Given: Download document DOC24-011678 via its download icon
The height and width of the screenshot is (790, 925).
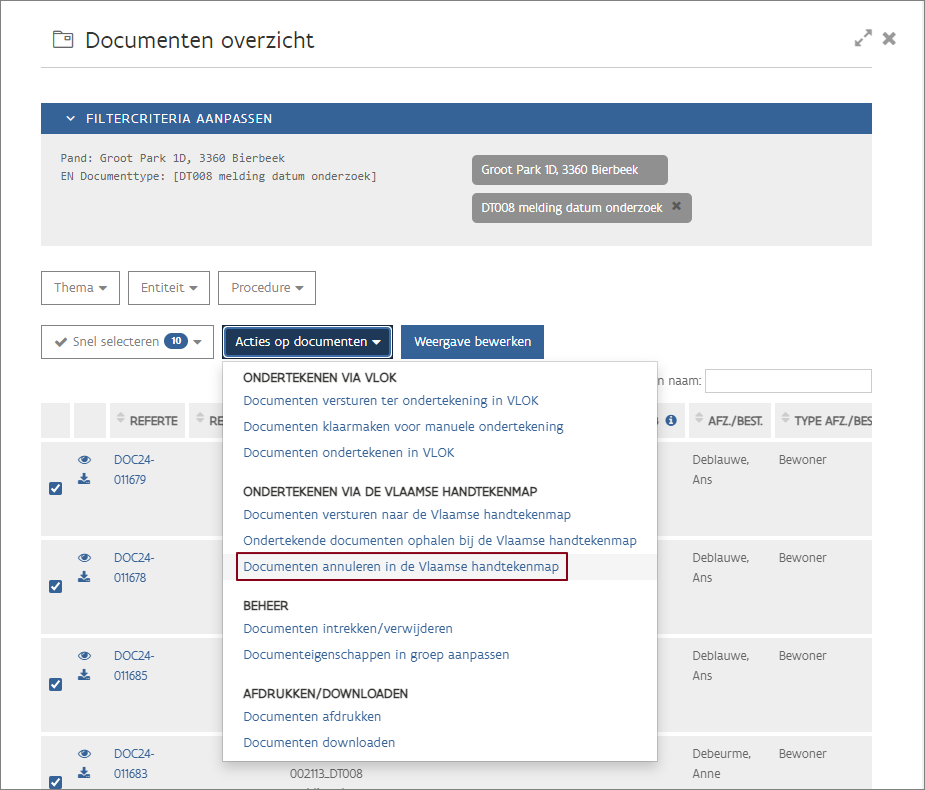Looking at the screenshot, I should tap(85, 577).
